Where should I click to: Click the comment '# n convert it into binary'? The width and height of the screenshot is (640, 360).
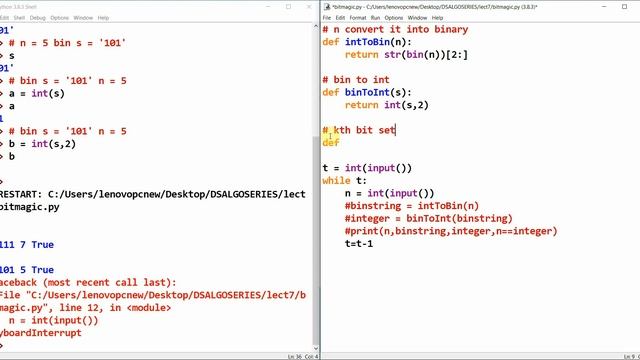(x=395, y=29)
